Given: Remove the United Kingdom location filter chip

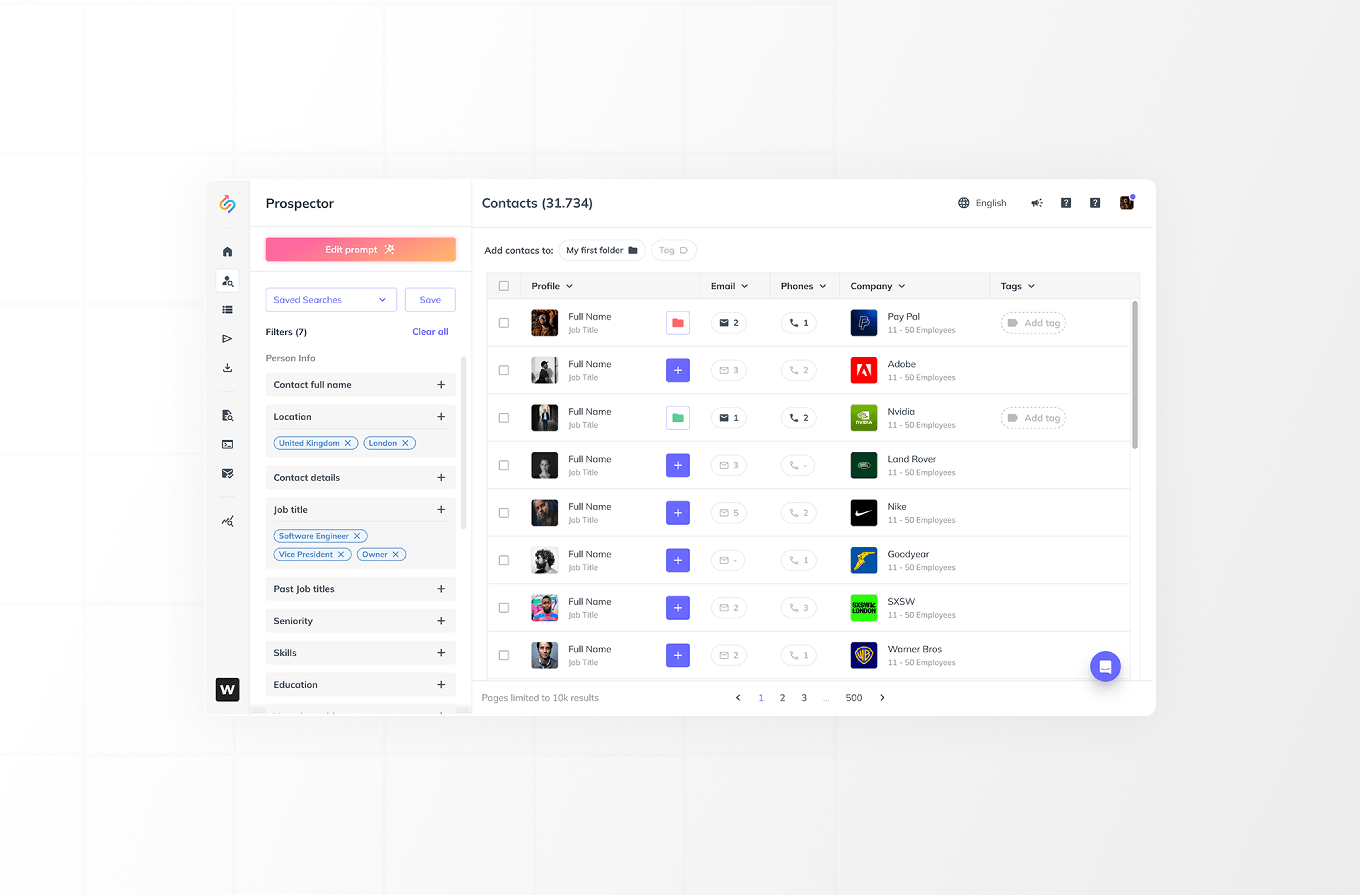Looking at the screenshot, I should [347, 443].
